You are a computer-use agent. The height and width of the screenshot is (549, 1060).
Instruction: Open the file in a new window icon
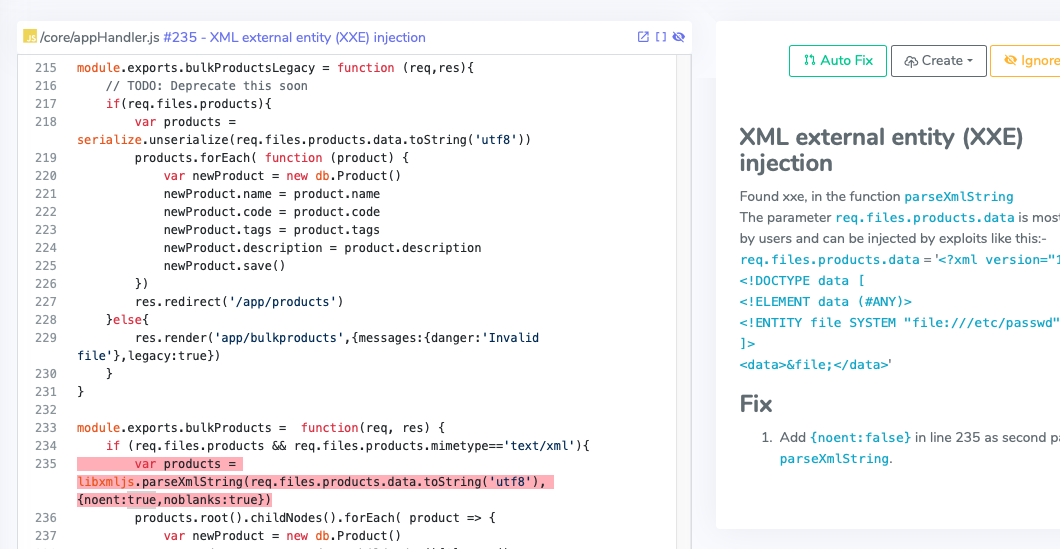[644, 37]
